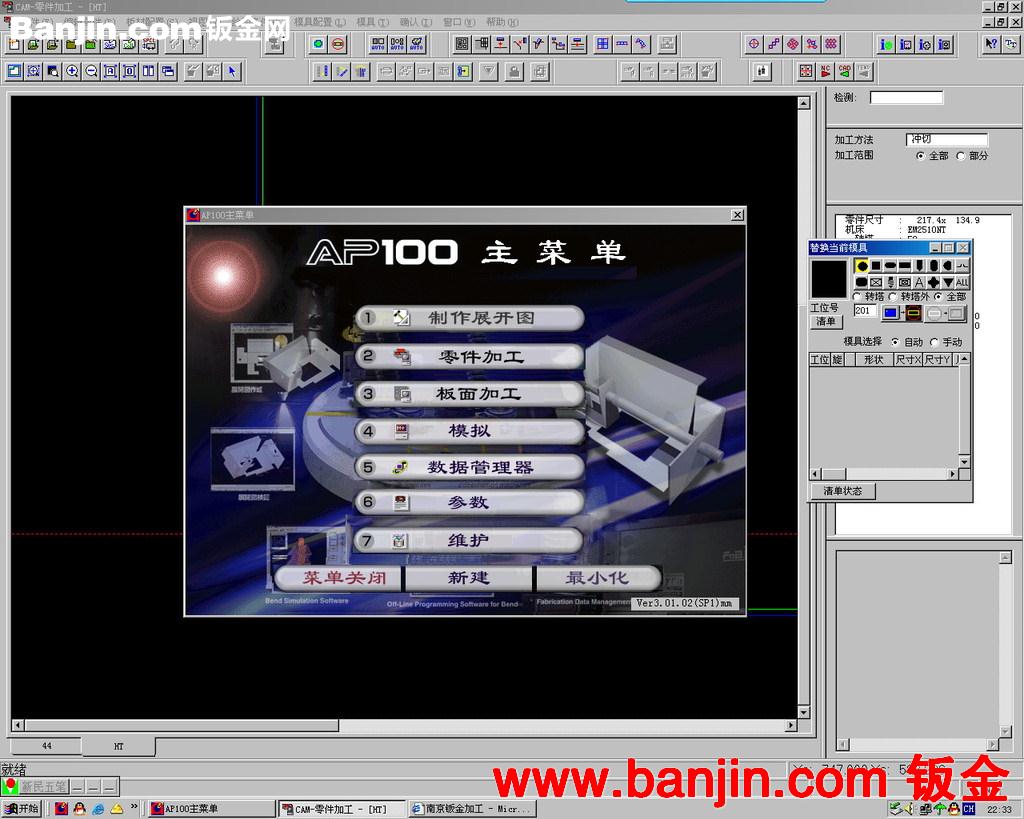Click canvas vertical scrollbar down arrow

click(x=804, y=713)
